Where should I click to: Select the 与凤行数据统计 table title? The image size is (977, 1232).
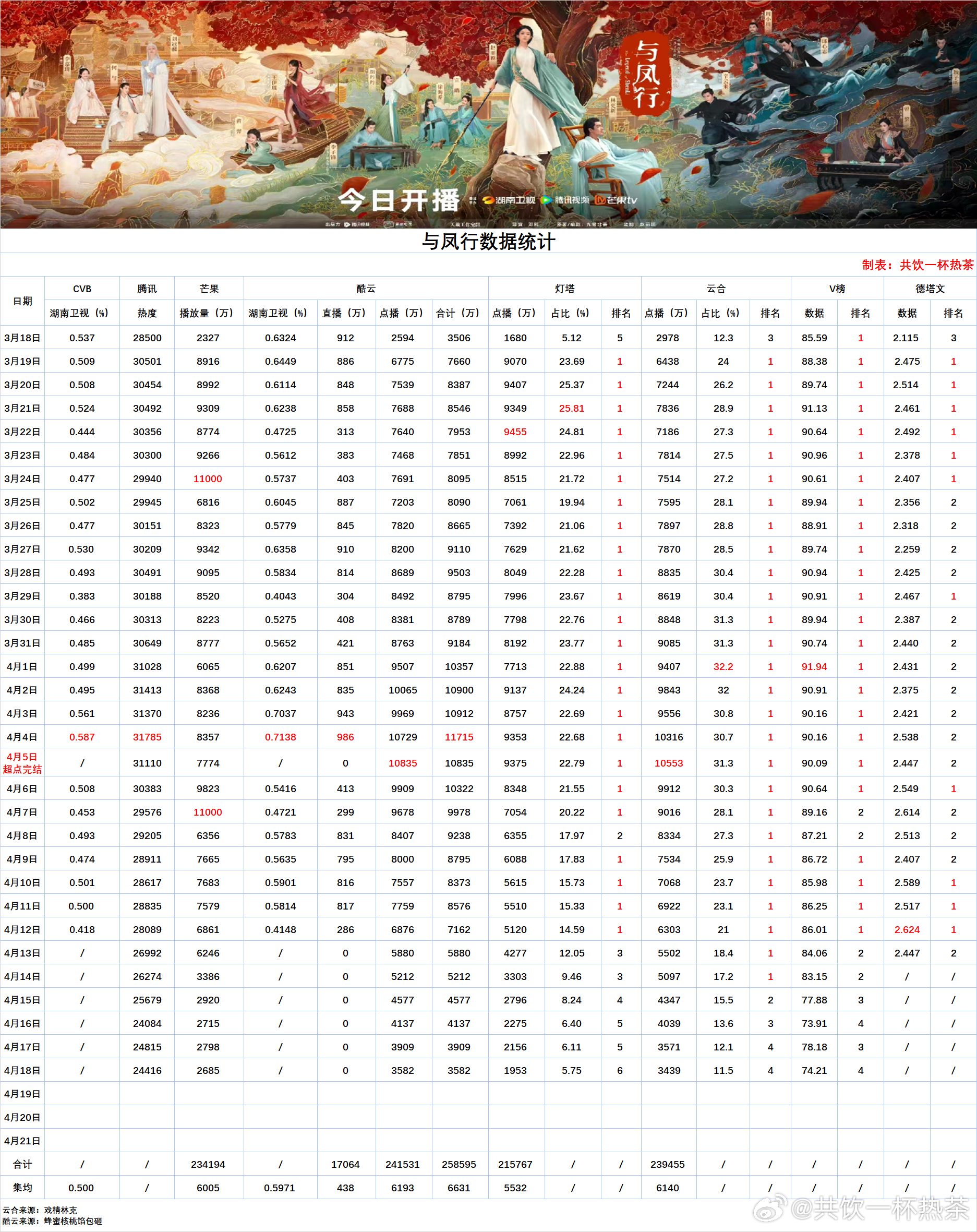(x=488, y=241)
